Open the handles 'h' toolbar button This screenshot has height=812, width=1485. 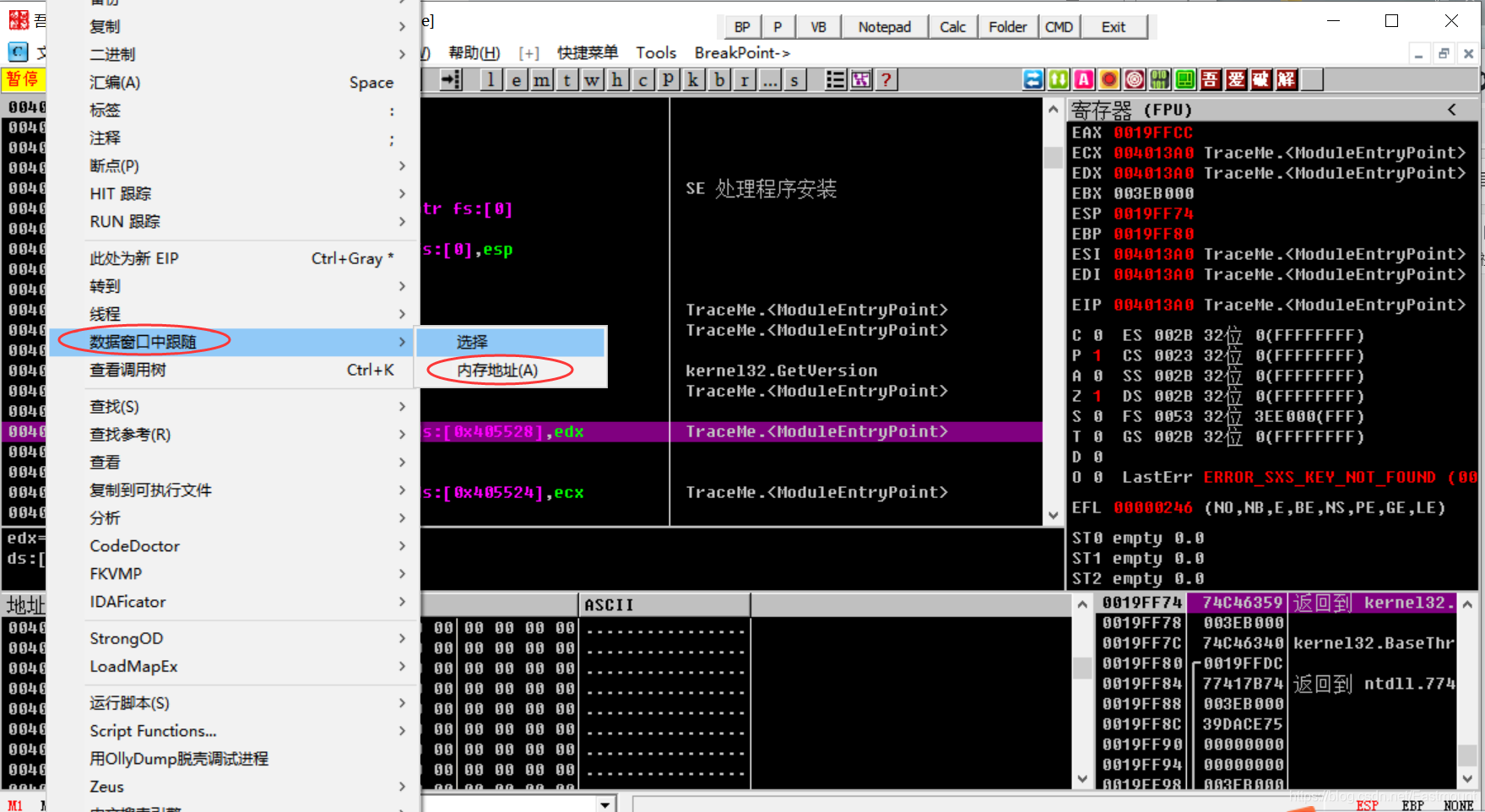click(617, 80)
